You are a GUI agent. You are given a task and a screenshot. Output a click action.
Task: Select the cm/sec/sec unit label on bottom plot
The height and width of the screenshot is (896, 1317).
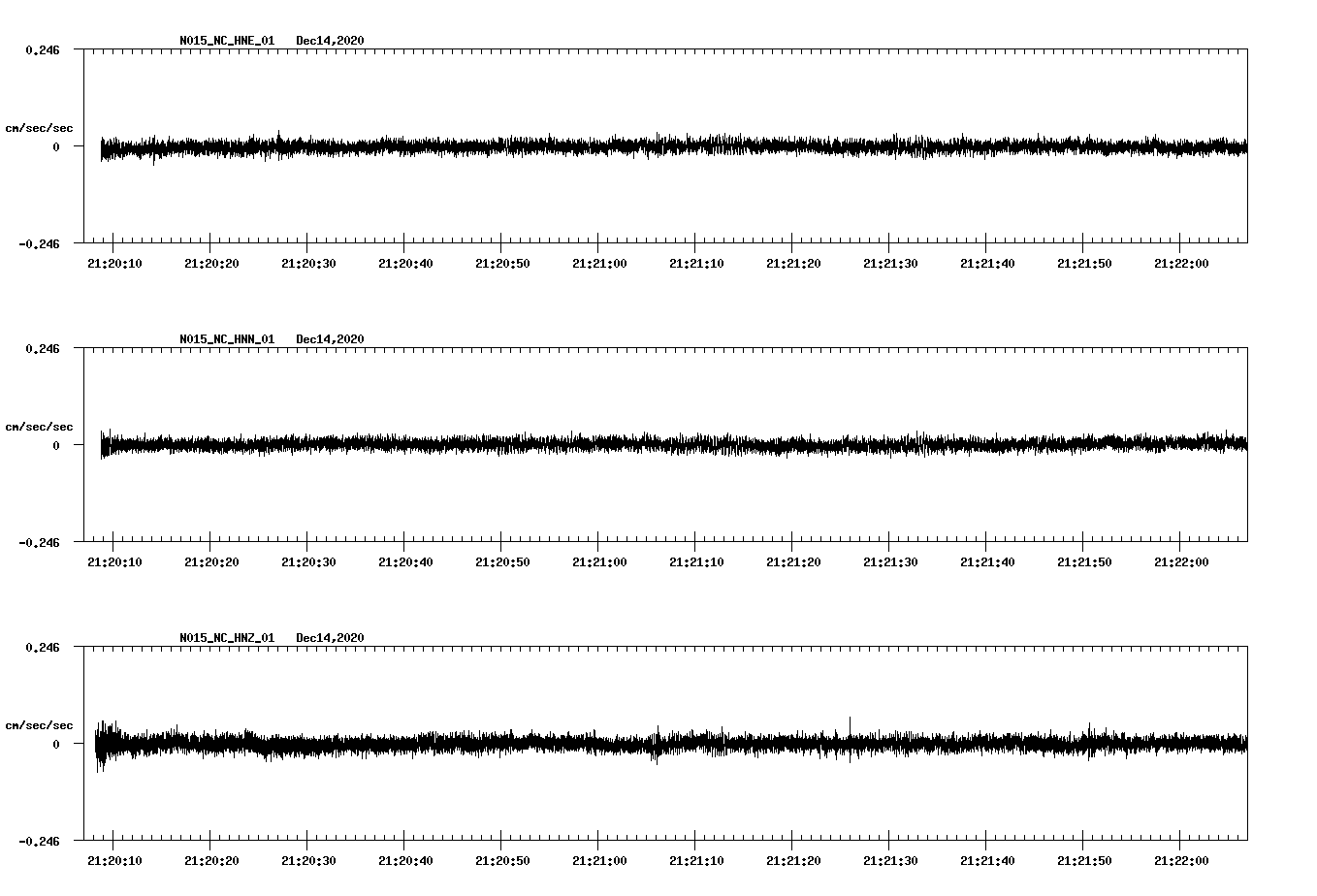(40, 723)
